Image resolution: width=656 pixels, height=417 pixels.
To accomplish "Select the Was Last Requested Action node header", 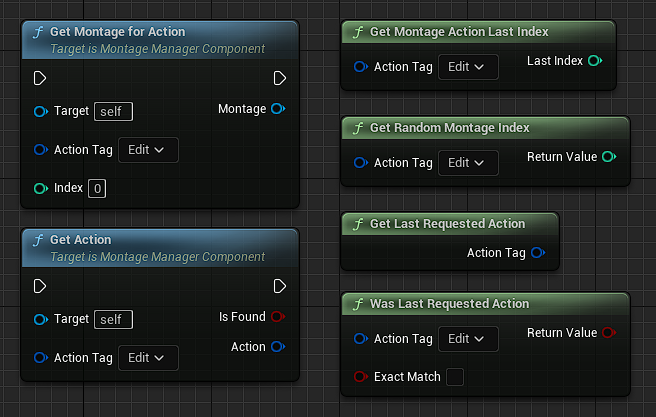I will (449, 304).
